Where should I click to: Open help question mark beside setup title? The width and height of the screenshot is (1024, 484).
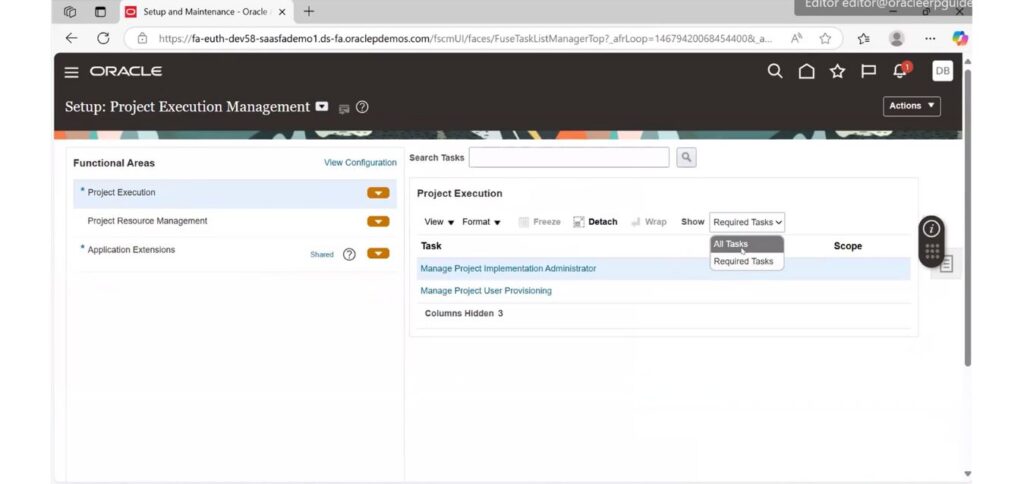pyautogui.click(x=362, y=107)
